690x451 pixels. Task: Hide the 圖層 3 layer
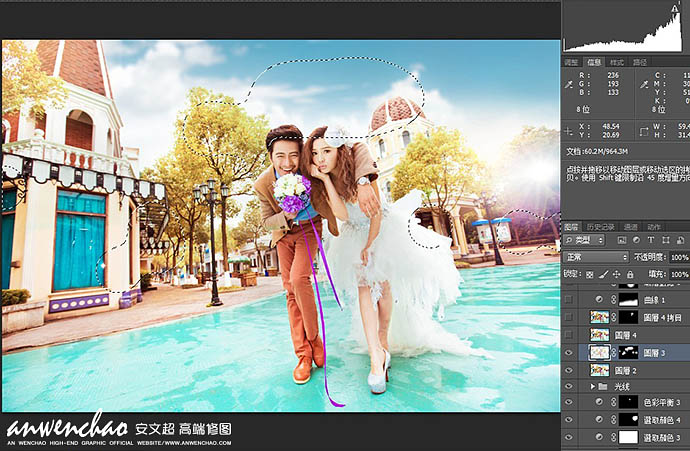click(569, 352)
